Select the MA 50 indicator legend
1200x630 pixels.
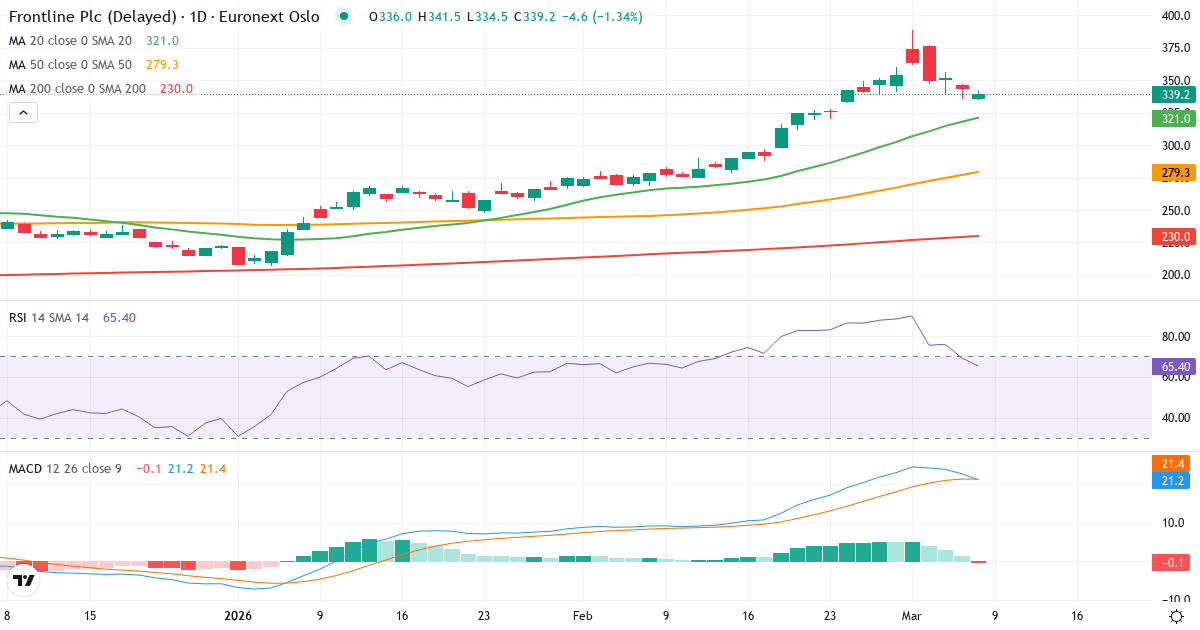pos(70,65)
